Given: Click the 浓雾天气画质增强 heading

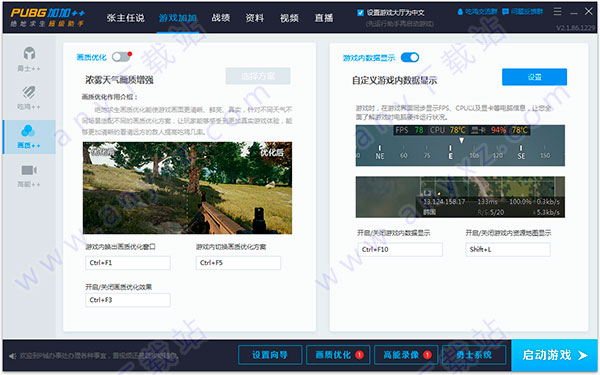Looking at the screenshot, I should click(x=119, y=80).
